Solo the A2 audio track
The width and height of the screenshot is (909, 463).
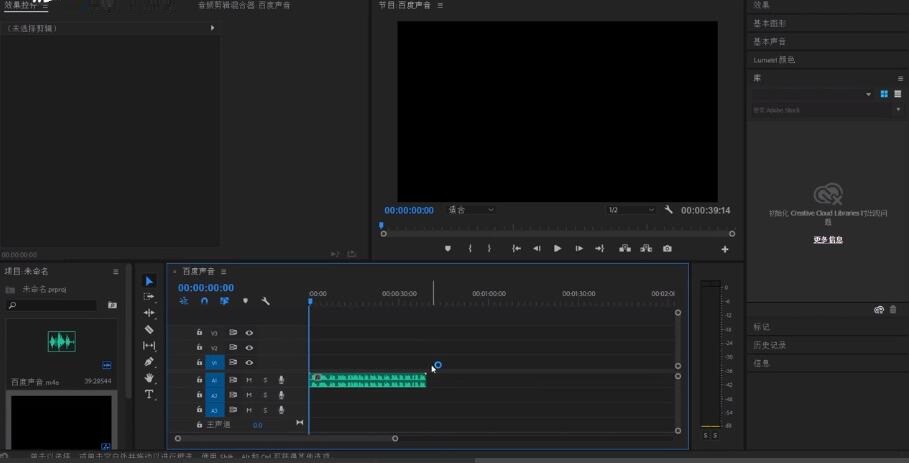pos(266,395)
